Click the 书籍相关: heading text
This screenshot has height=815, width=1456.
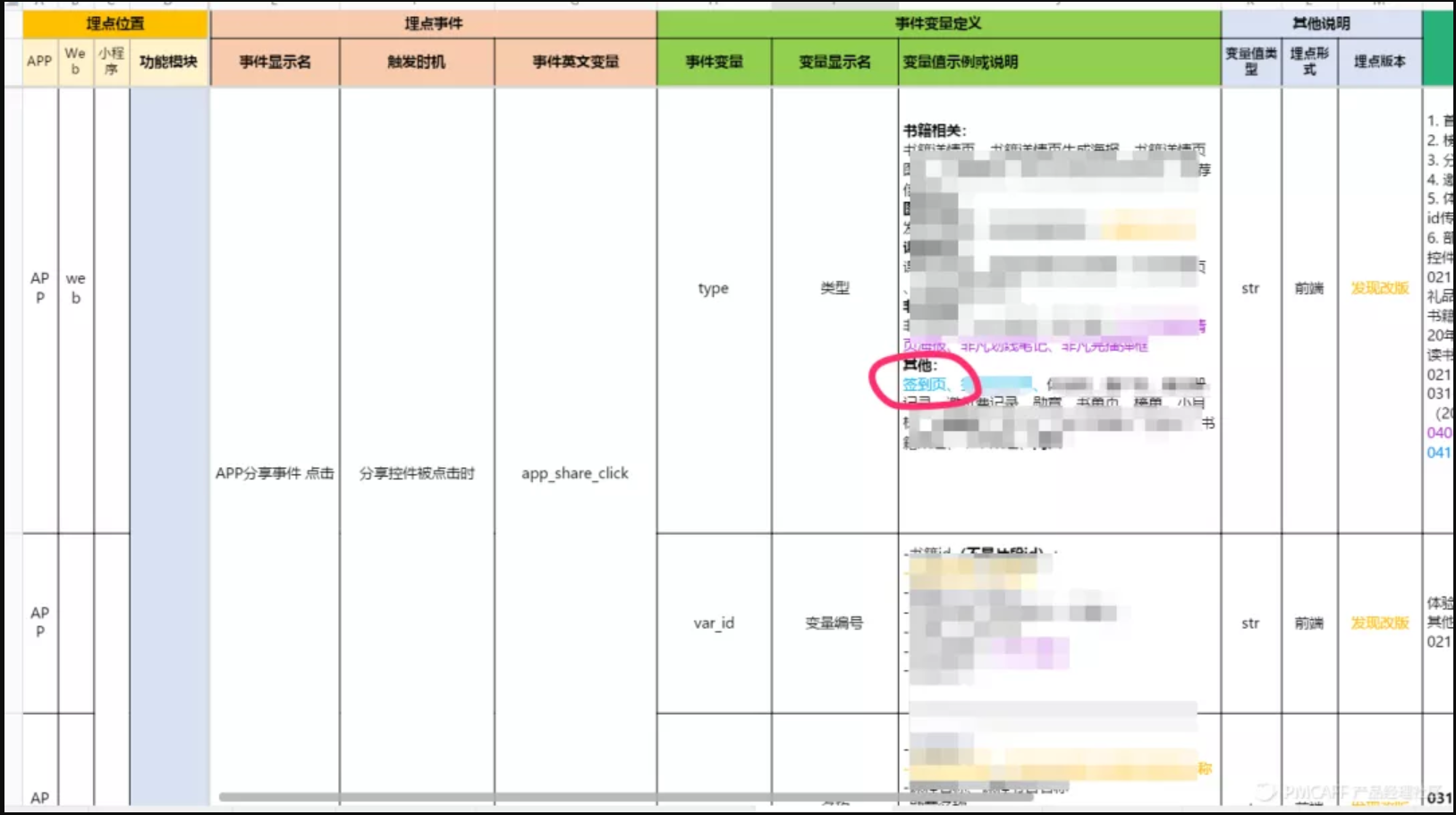click(935, 131)
